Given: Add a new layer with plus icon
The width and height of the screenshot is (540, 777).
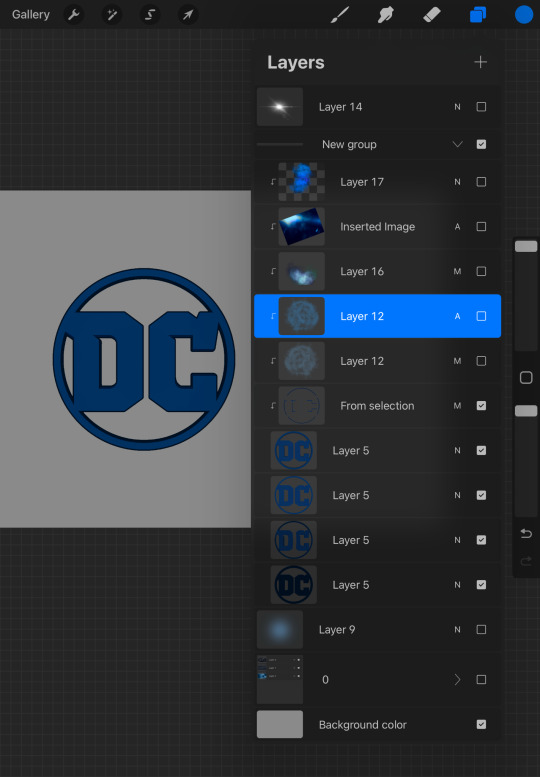Looking at the screenshot, I should (x=481, y=62).
